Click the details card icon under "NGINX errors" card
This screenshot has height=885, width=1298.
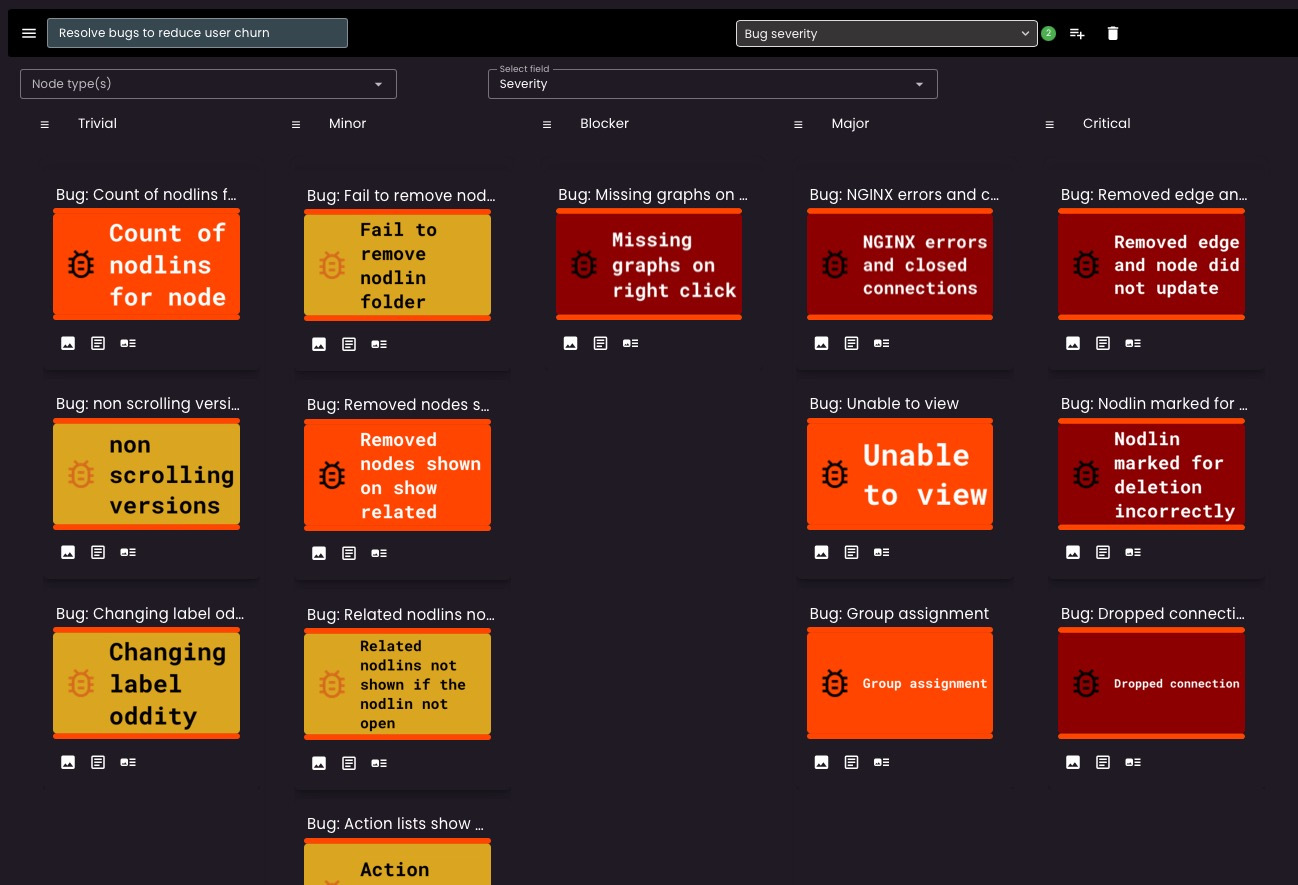[x=881, y=343]
